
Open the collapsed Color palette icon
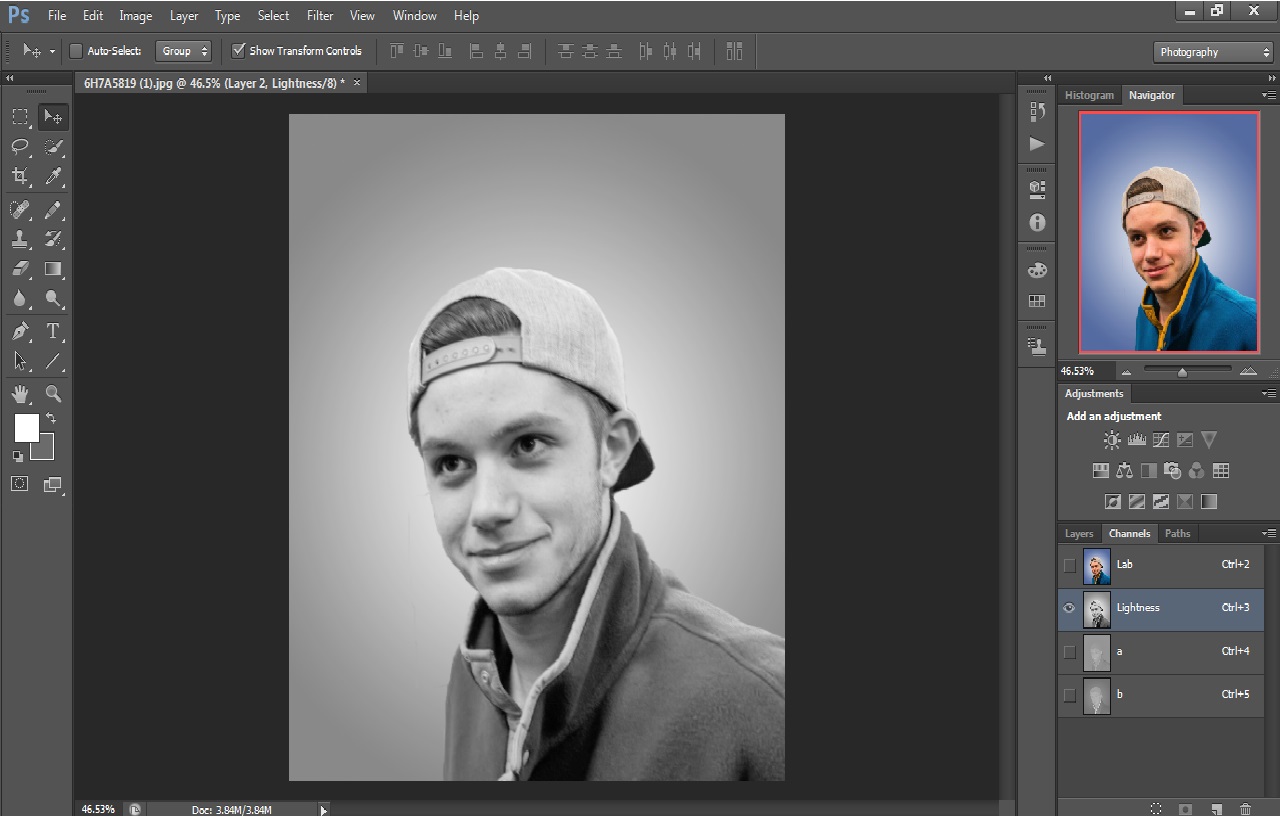[x=1037, y=270]
